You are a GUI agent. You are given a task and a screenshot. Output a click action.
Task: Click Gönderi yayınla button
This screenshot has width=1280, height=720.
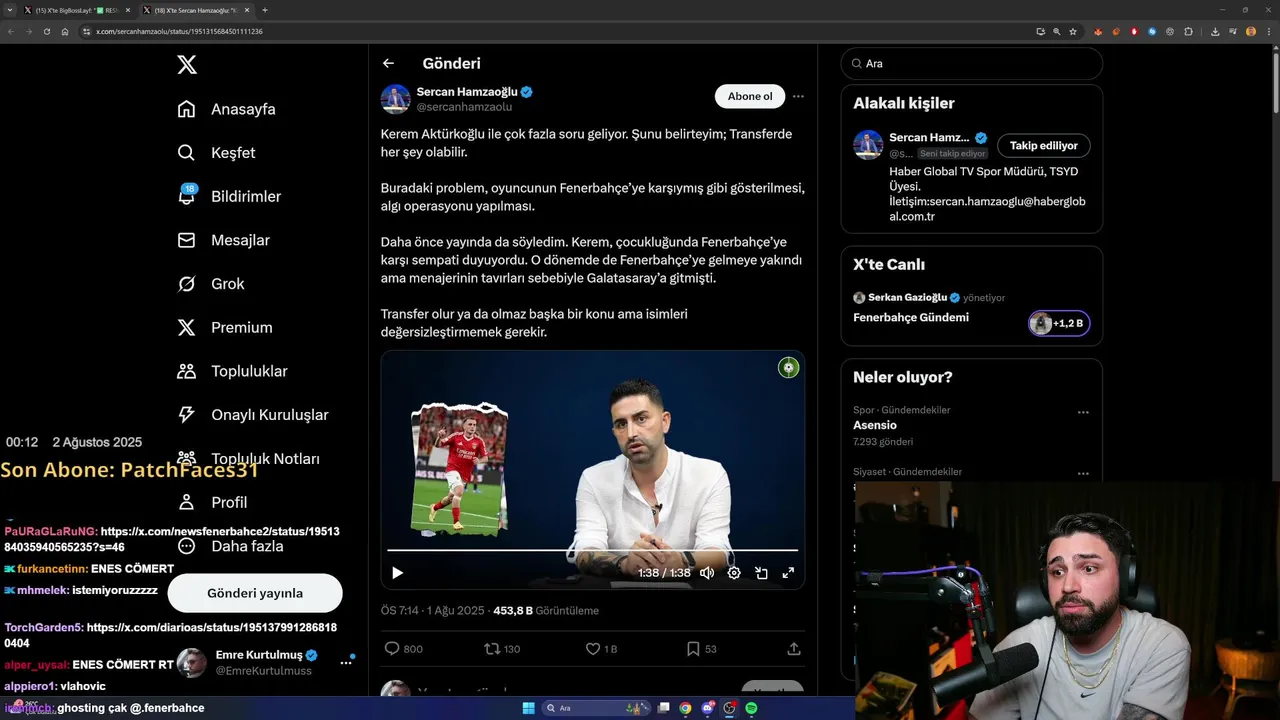pos(255,593)
